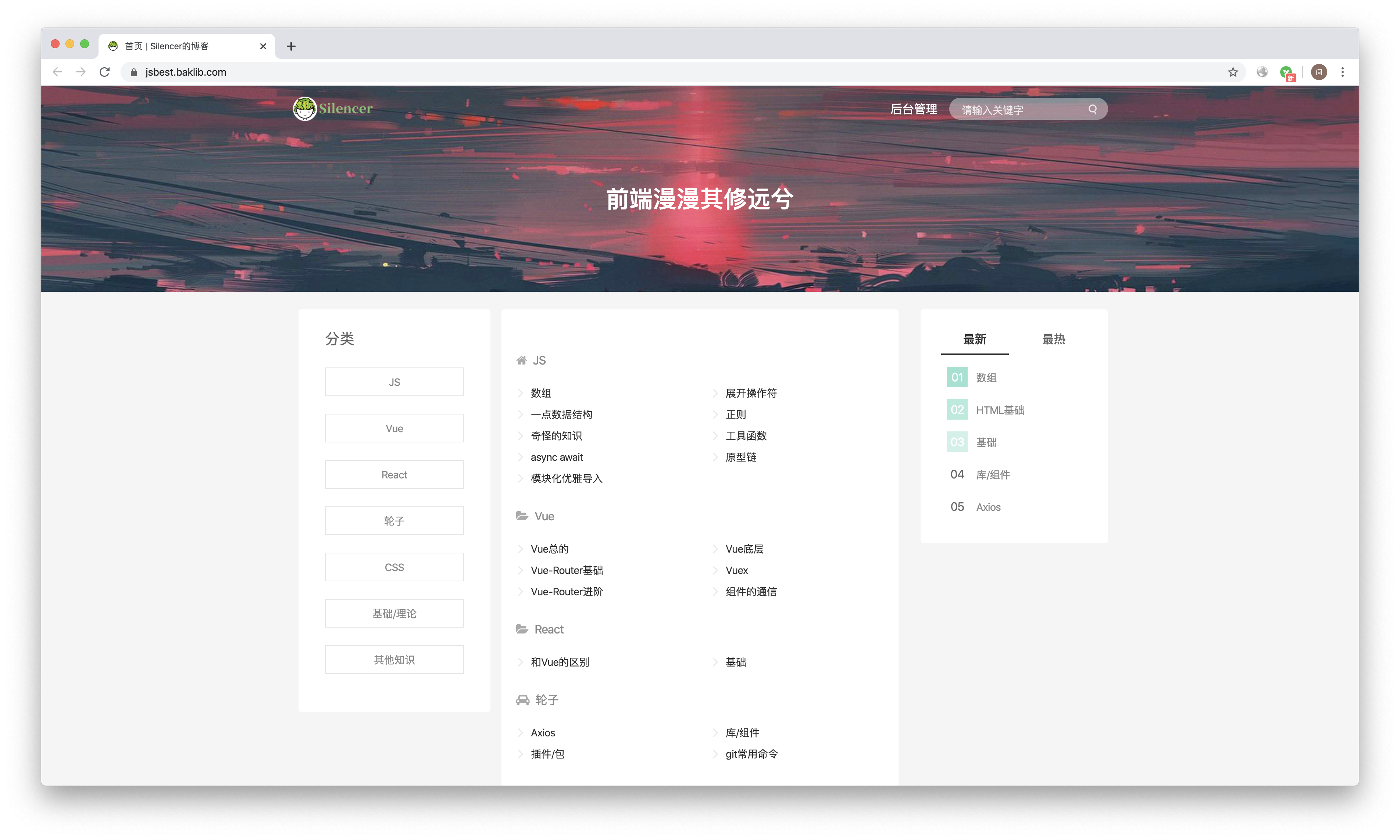This screenshot has height=840, width=1400.
Task: Open the Vue底层 article
Action: click(x=744, y=549)
